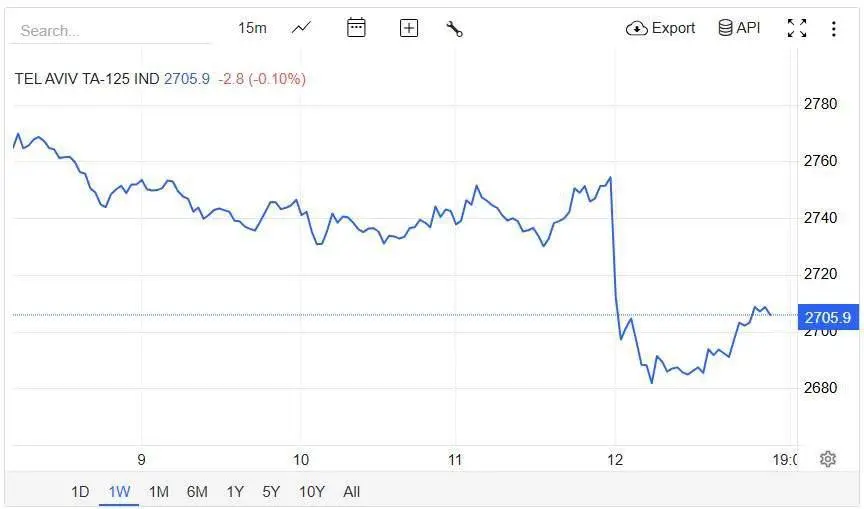The image size is (864, 509).
Task: Choose the 1Y time range
Action: pos(235,491)
